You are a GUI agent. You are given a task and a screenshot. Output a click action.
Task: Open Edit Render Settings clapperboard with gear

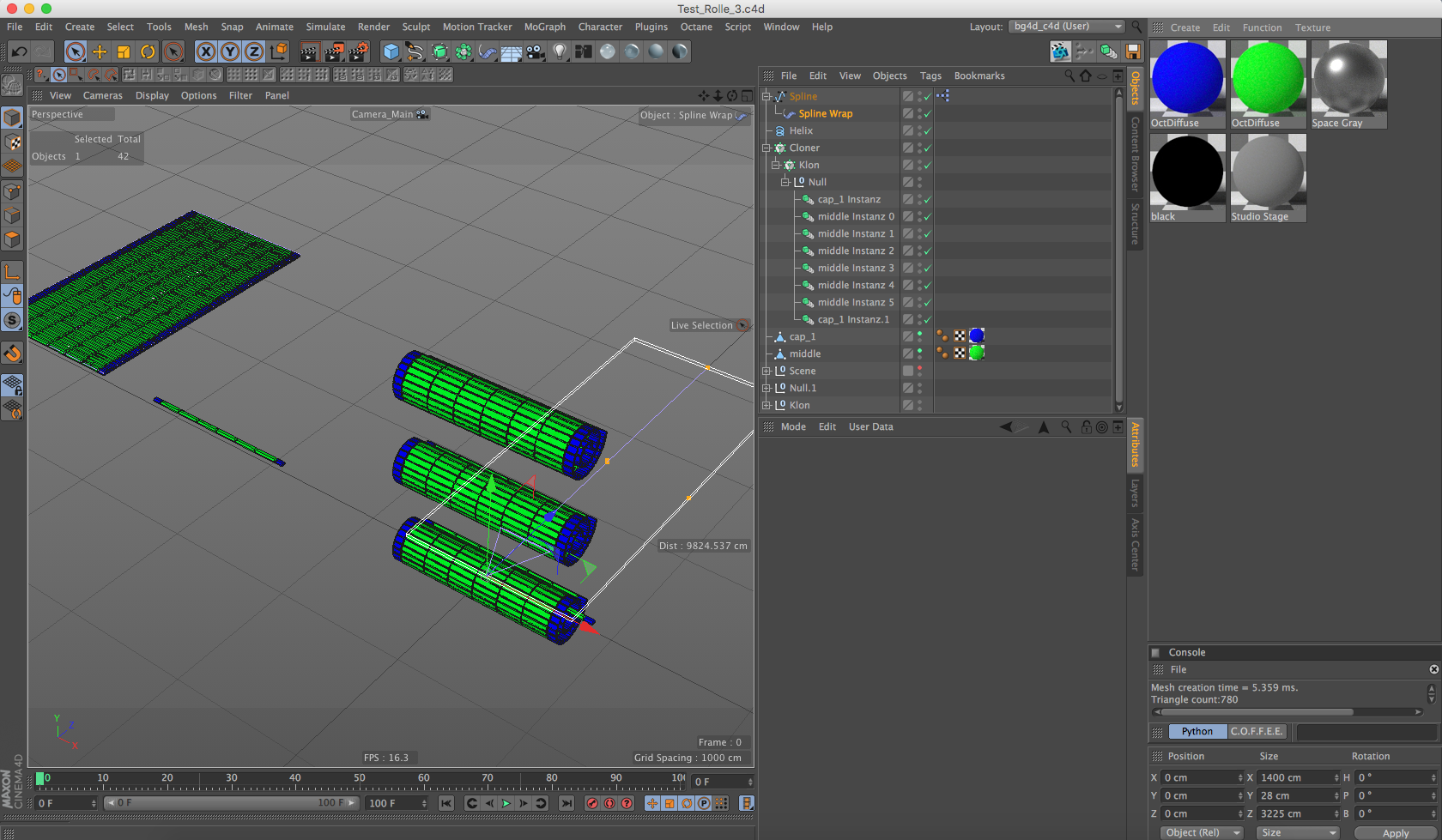pos(358,52)
